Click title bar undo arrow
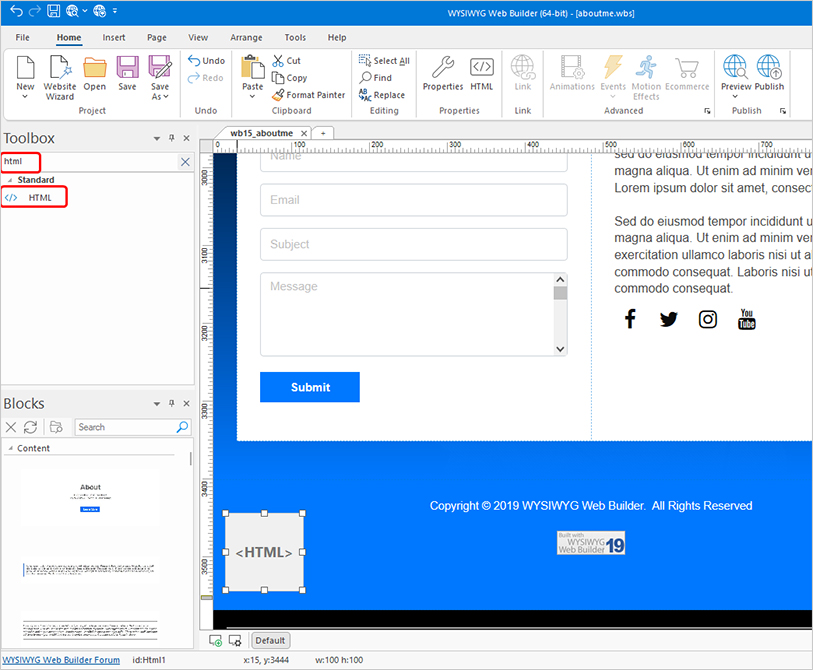Image resolution: width=813 pixels, height=670 pixels. 16,11
